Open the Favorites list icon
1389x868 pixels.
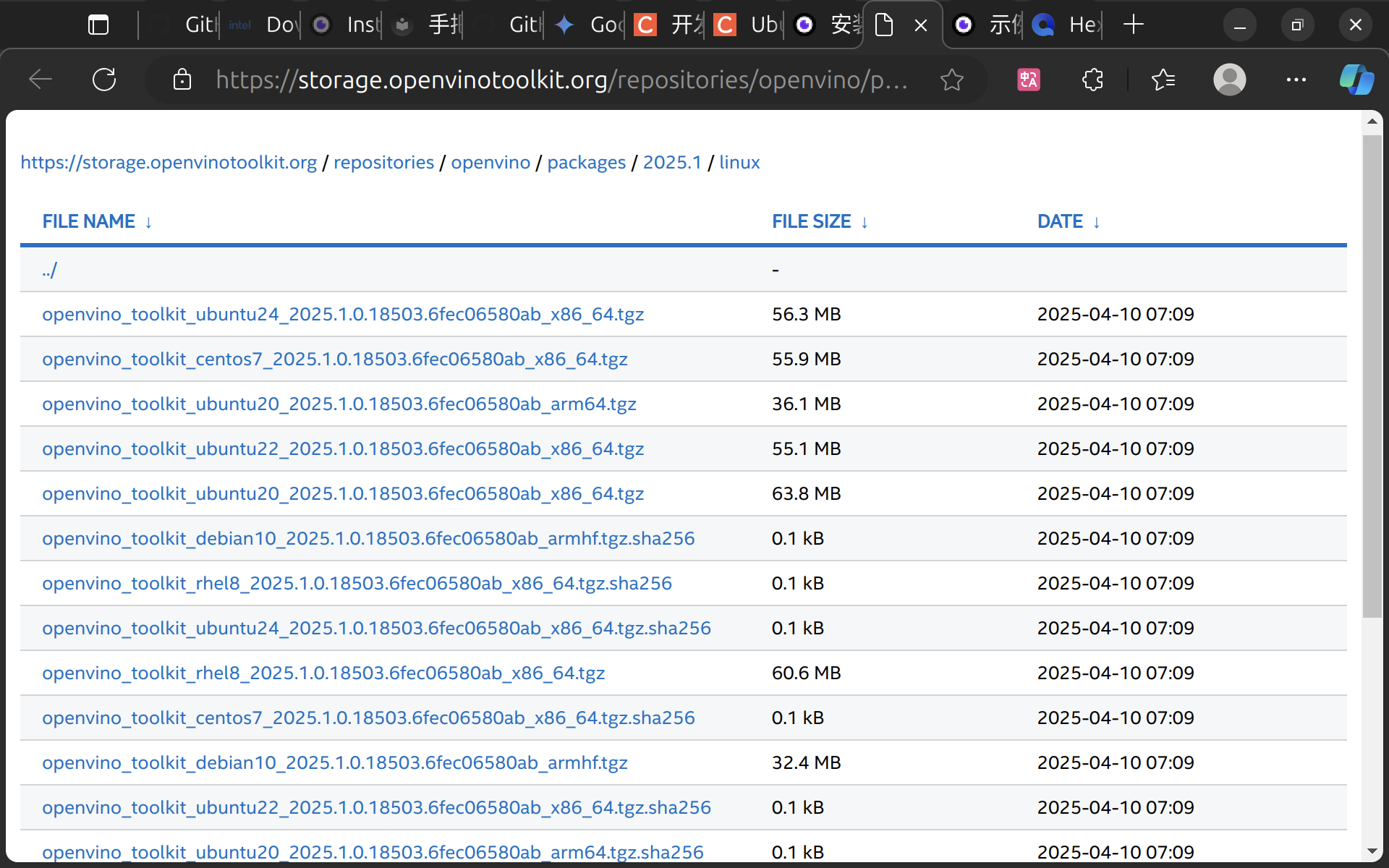(x=1163, y=80)
